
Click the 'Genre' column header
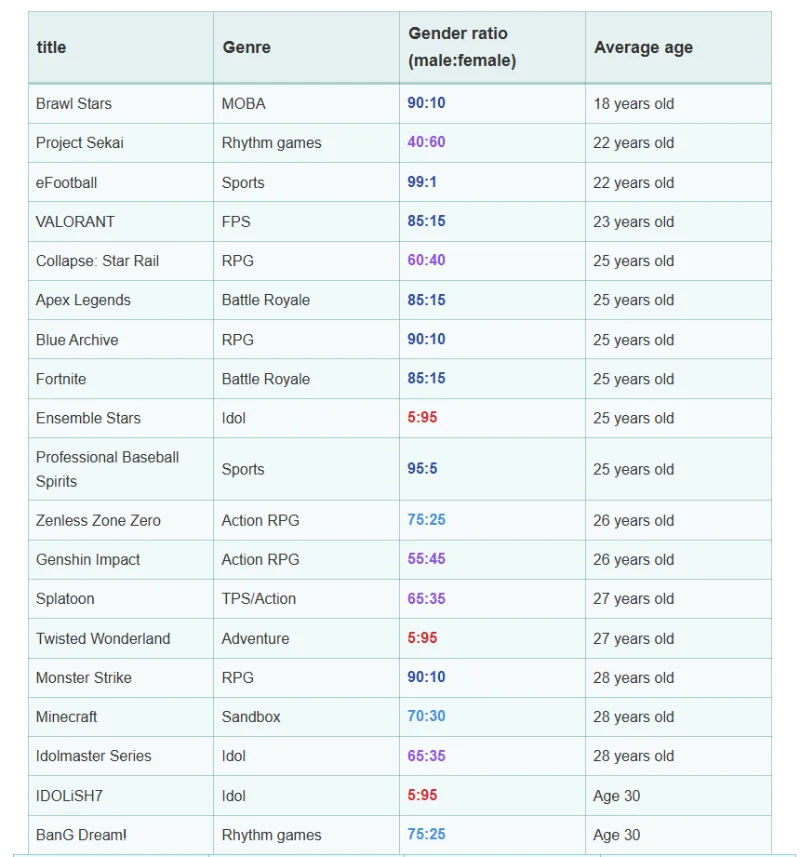pyautogui.click(x=307, y=48)
